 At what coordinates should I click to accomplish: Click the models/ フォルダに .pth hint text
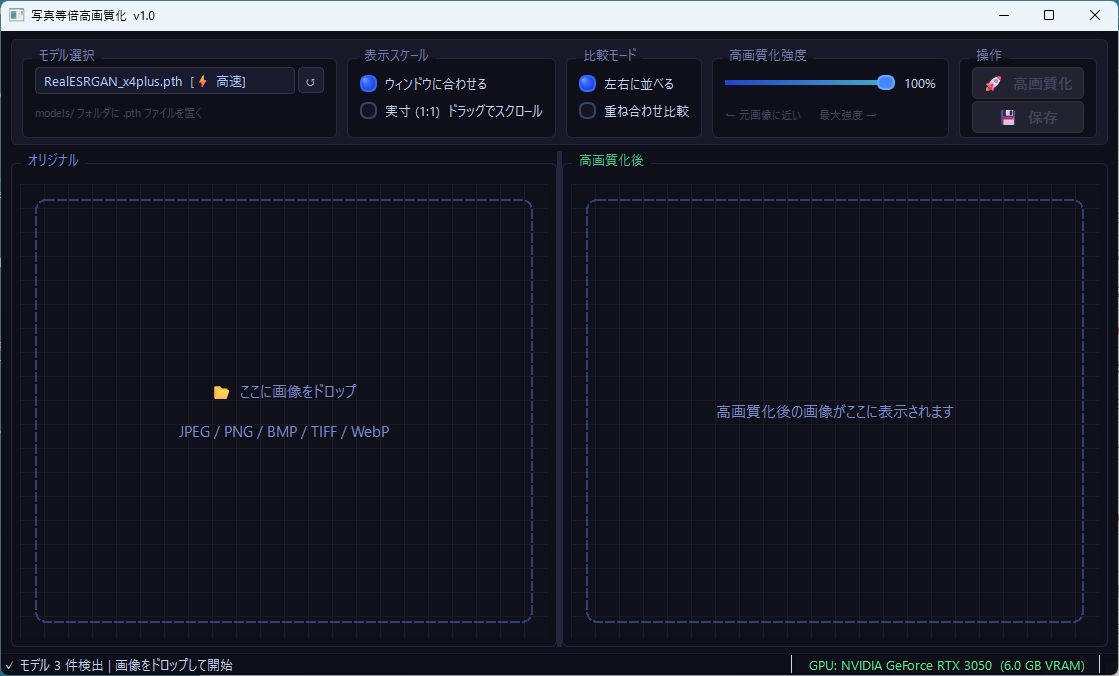pyautogui.click(x=119, y=113)
